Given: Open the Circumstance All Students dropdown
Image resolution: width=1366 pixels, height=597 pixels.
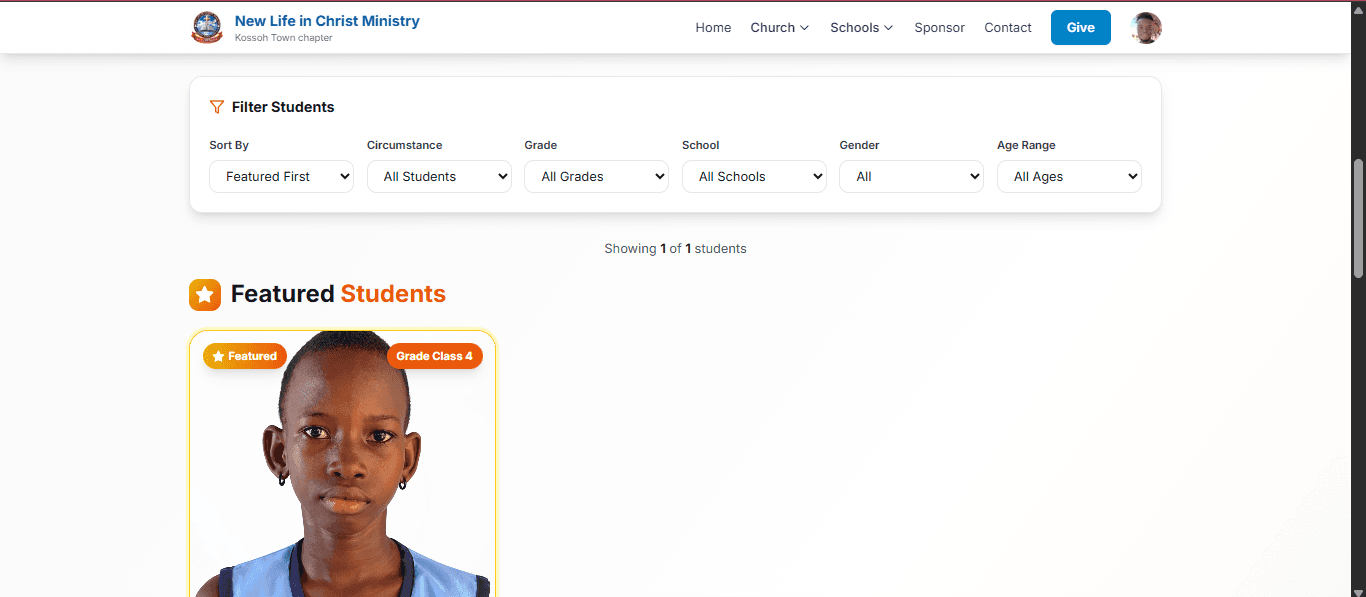Looking at the screenshot, I should 439,176.
